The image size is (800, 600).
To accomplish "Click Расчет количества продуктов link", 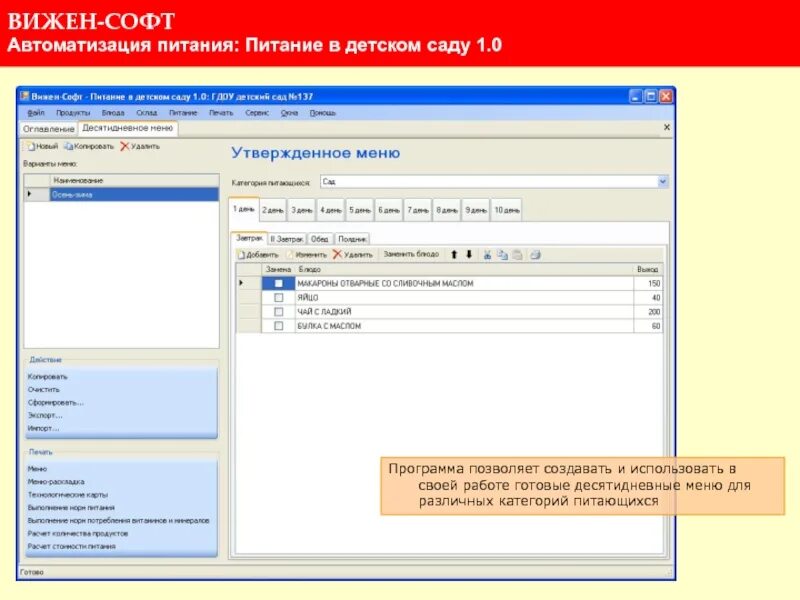I will click(78, 533).
